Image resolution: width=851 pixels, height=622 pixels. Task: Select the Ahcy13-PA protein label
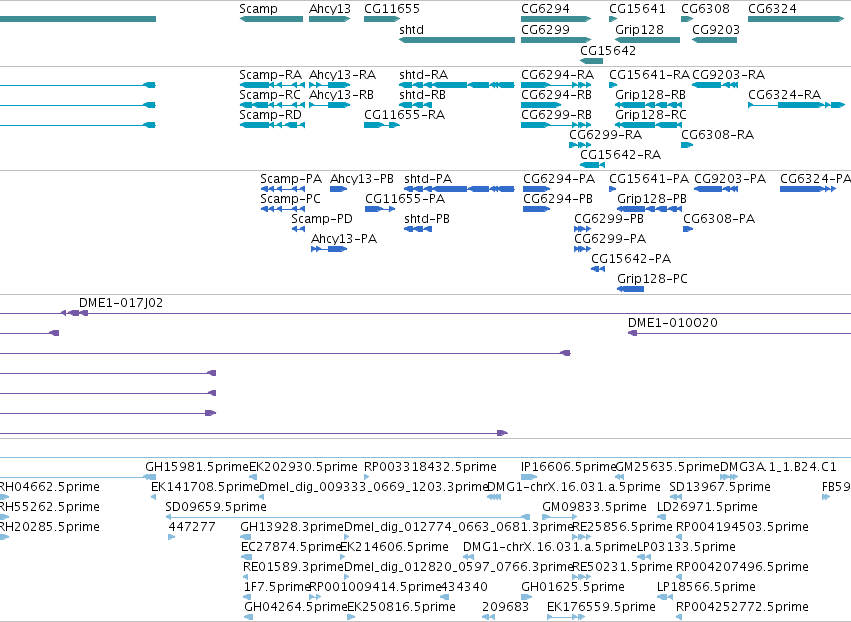pyautogui.click(x=344, y=239)
